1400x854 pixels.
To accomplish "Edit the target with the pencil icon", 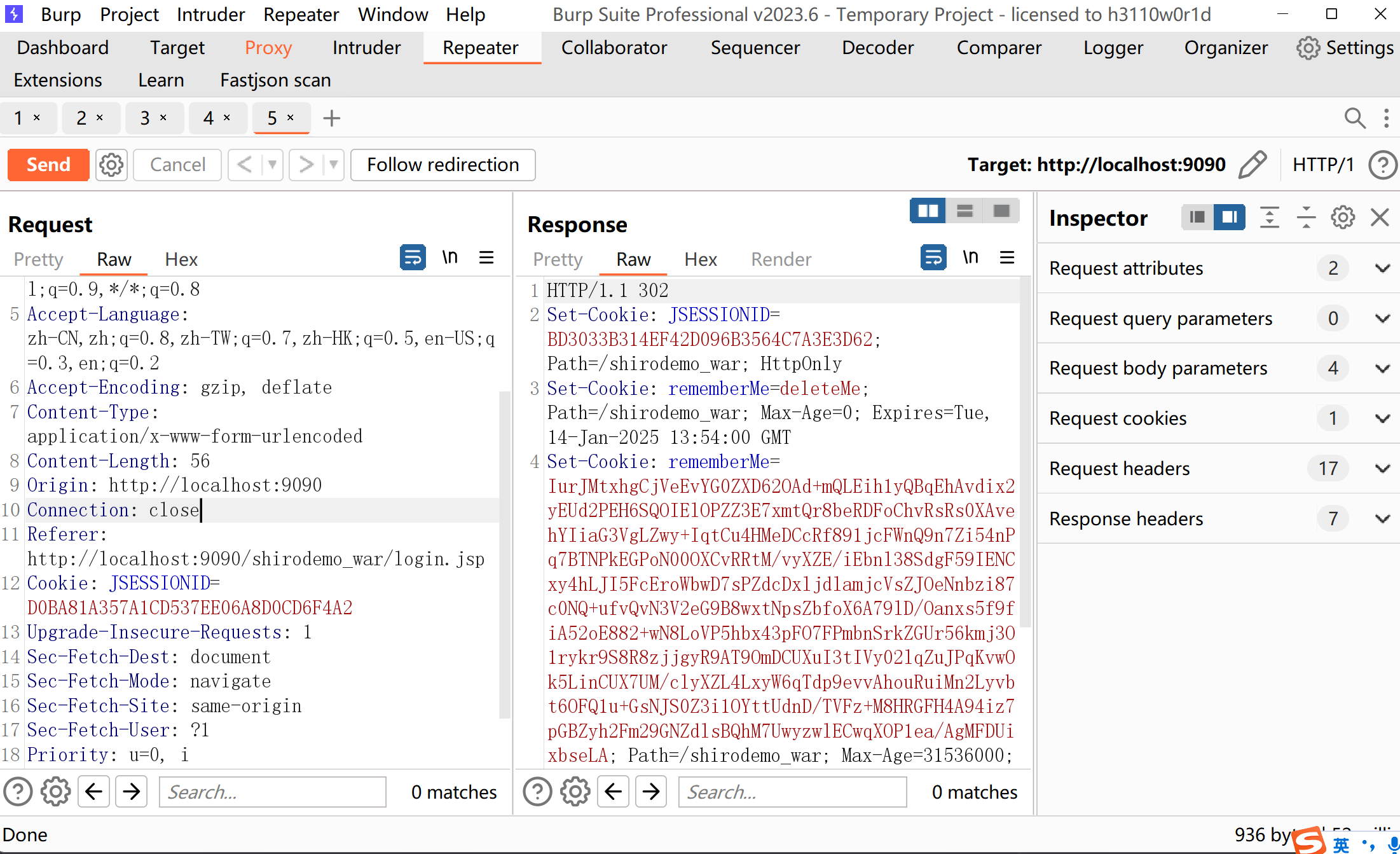I will [x=1252, y=165].
